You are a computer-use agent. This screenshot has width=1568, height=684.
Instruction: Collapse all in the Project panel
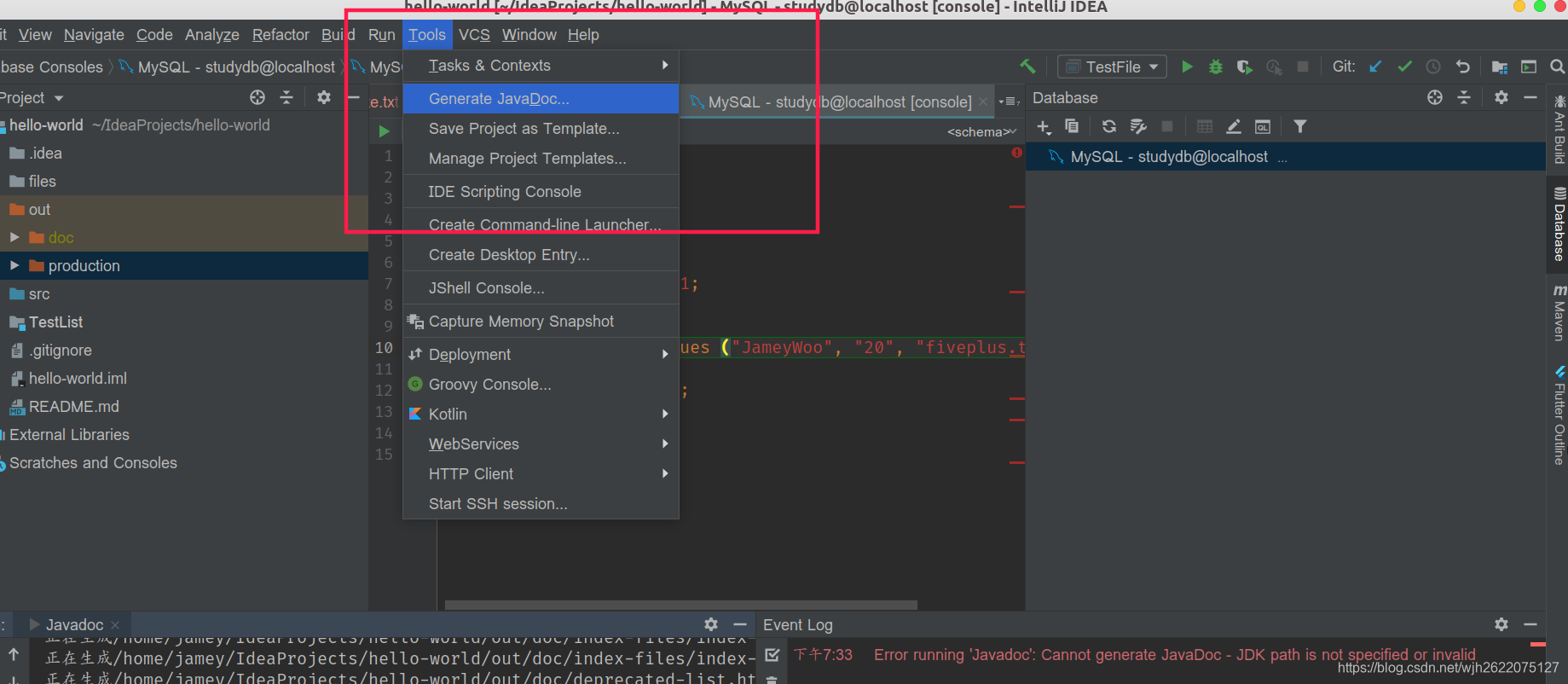(286, 97)
